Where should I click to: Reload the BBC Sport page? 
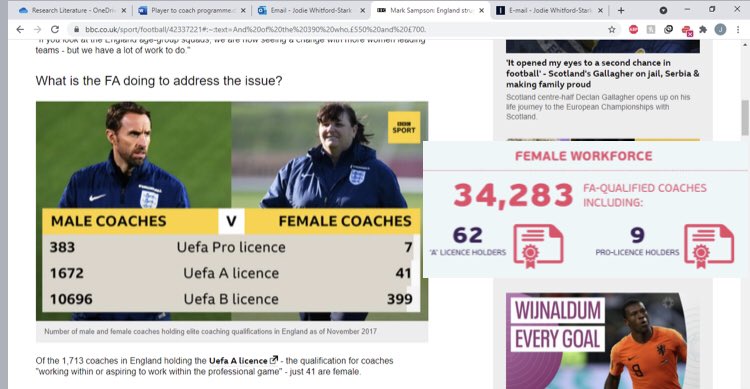coord(55,30)
